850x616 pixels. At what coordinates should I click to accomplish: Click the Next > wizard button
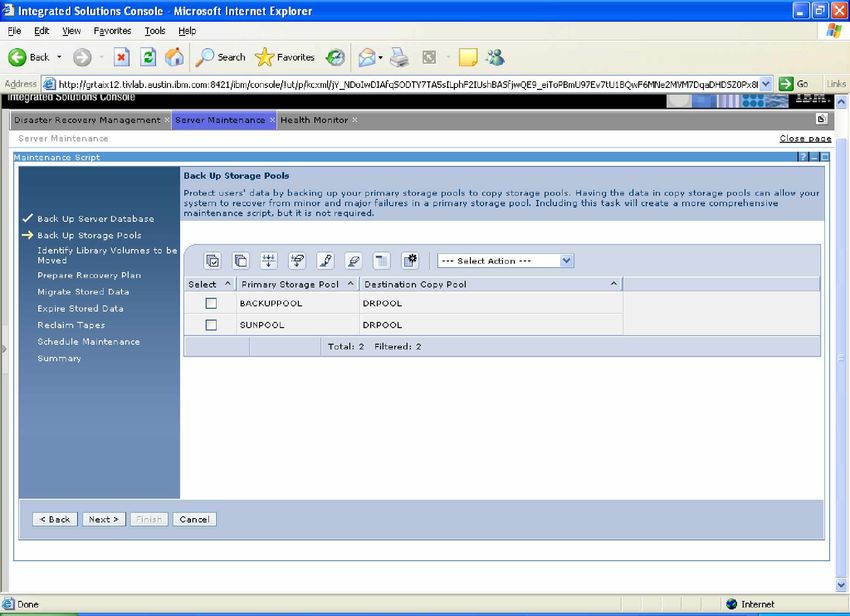click(x=104, y=519)
